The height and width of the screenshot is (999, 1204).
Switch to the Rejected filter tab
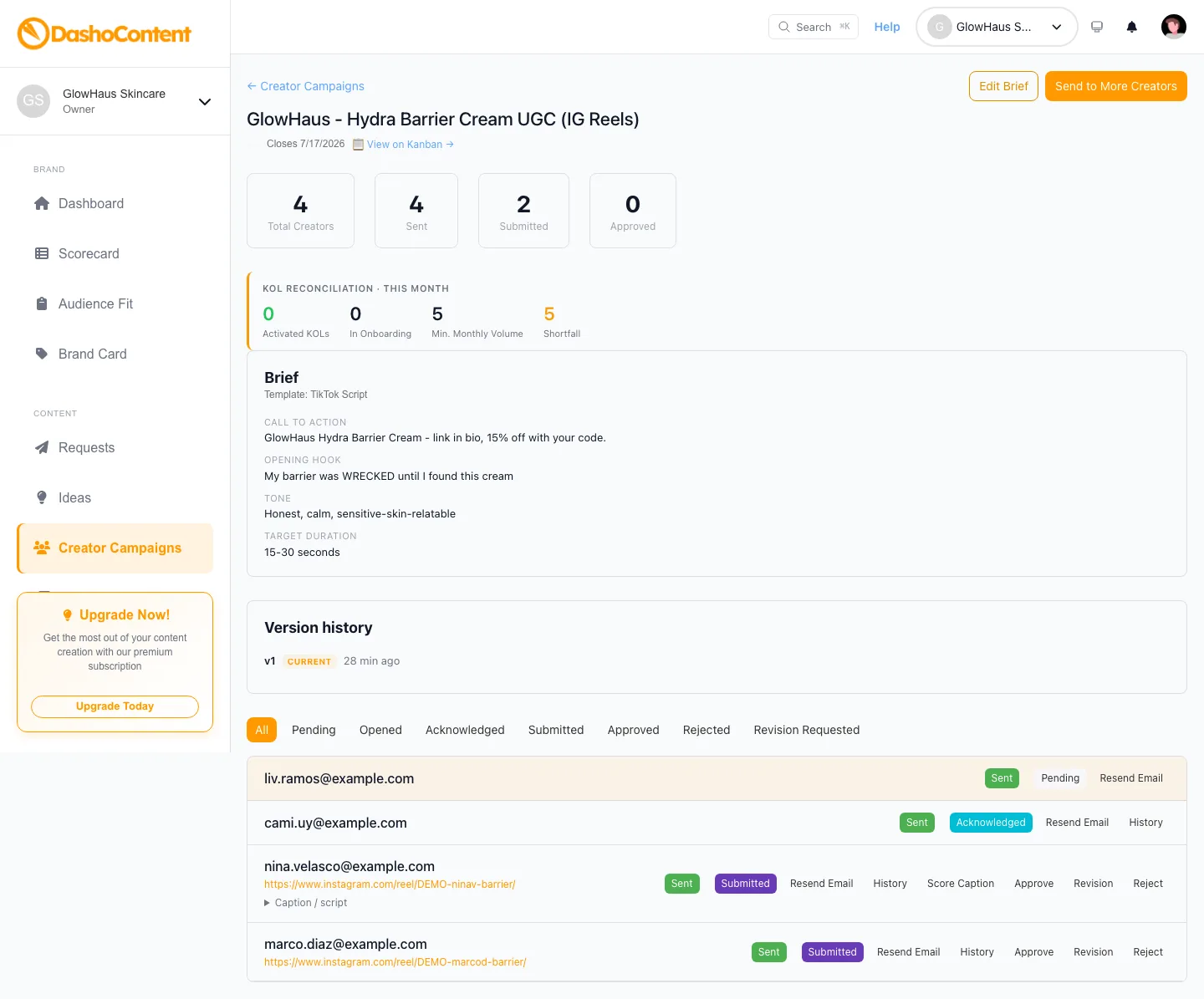click(707, 730)
